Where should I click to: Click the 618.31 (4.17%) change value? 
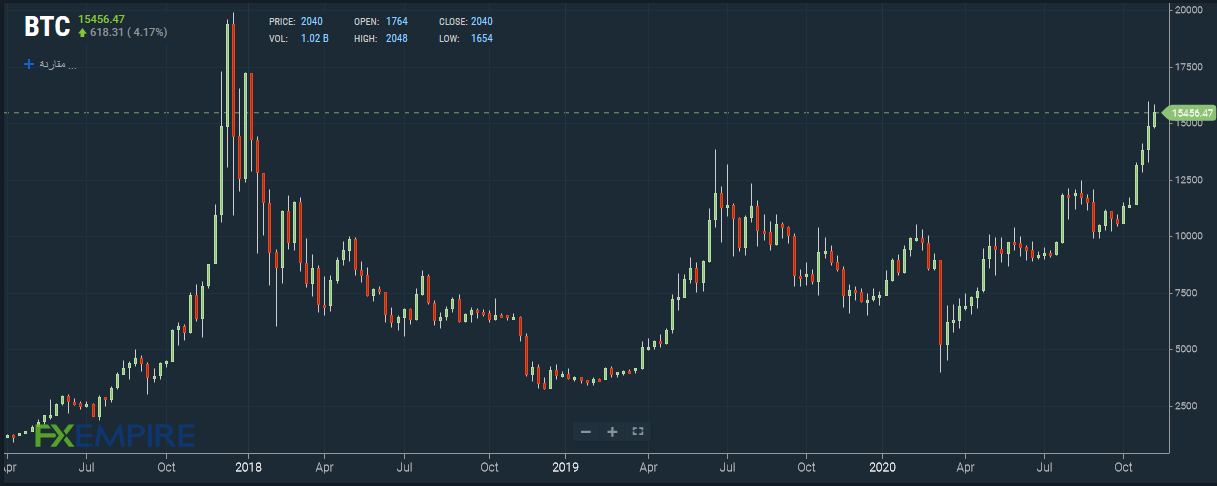[x=129, y=33]
